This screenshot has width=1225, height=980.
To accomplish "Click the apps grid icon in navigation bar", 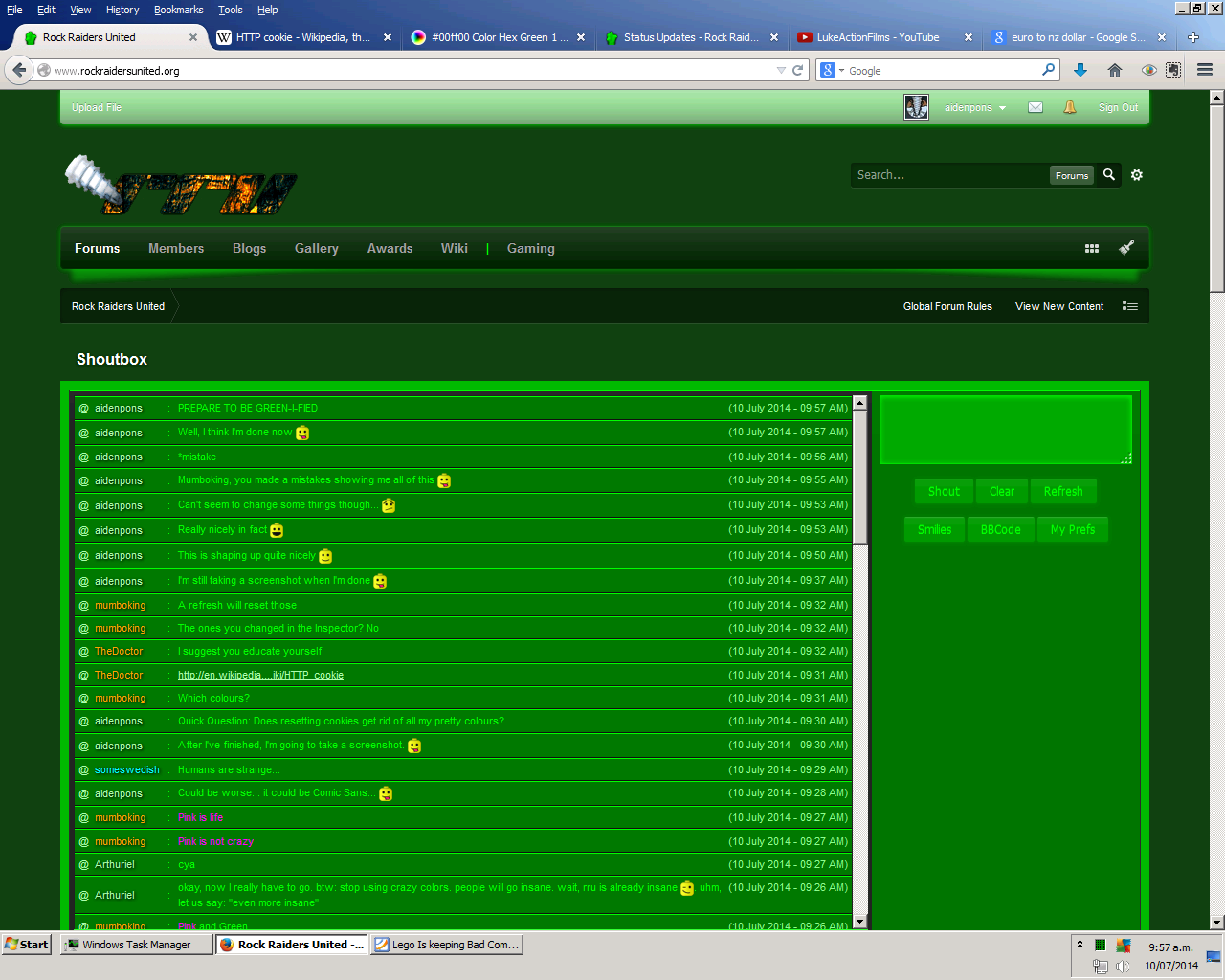I will tap(1092, 248).
